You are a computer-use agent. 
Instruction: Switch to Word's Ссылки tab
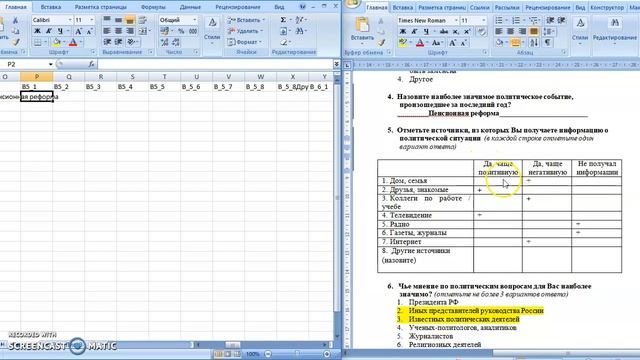[479, 8]
